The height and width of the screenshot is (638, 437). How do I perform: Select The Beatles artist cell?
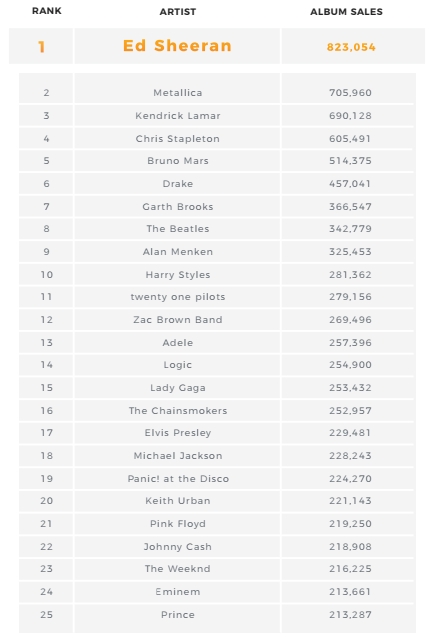pyautogui.click(x=177, y=229)
